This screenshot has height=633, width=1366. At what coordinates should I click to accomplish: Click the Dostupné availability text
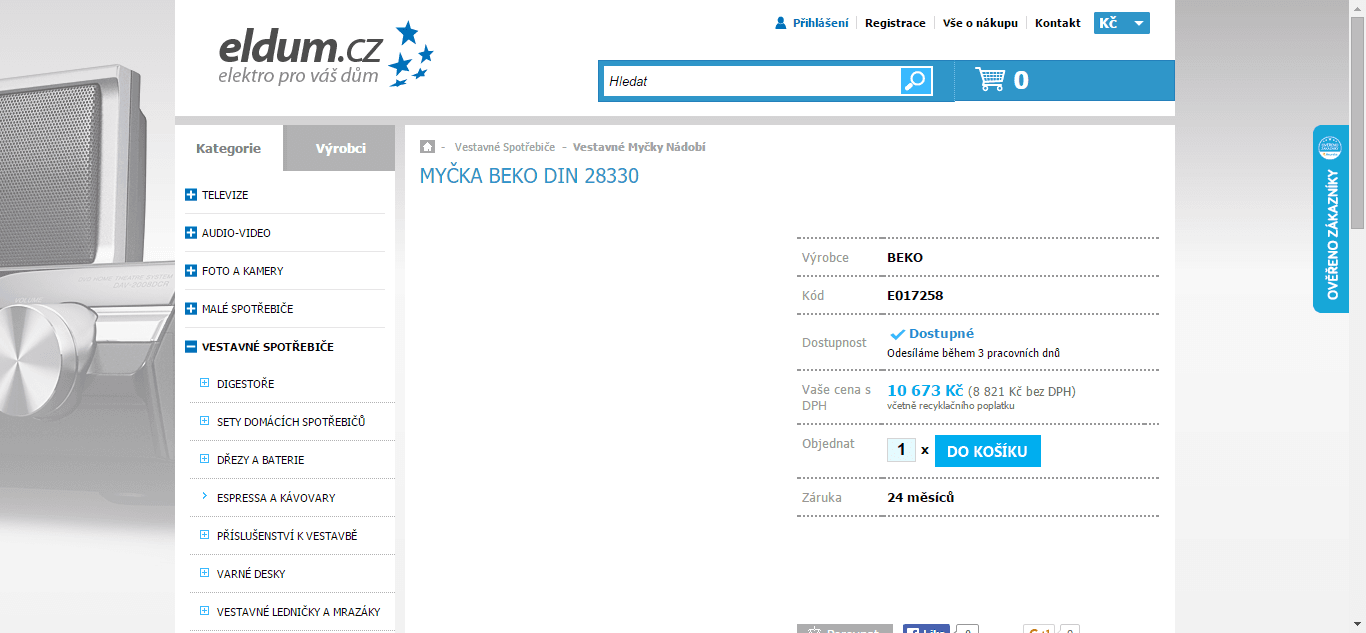click(x=941, y=334)
